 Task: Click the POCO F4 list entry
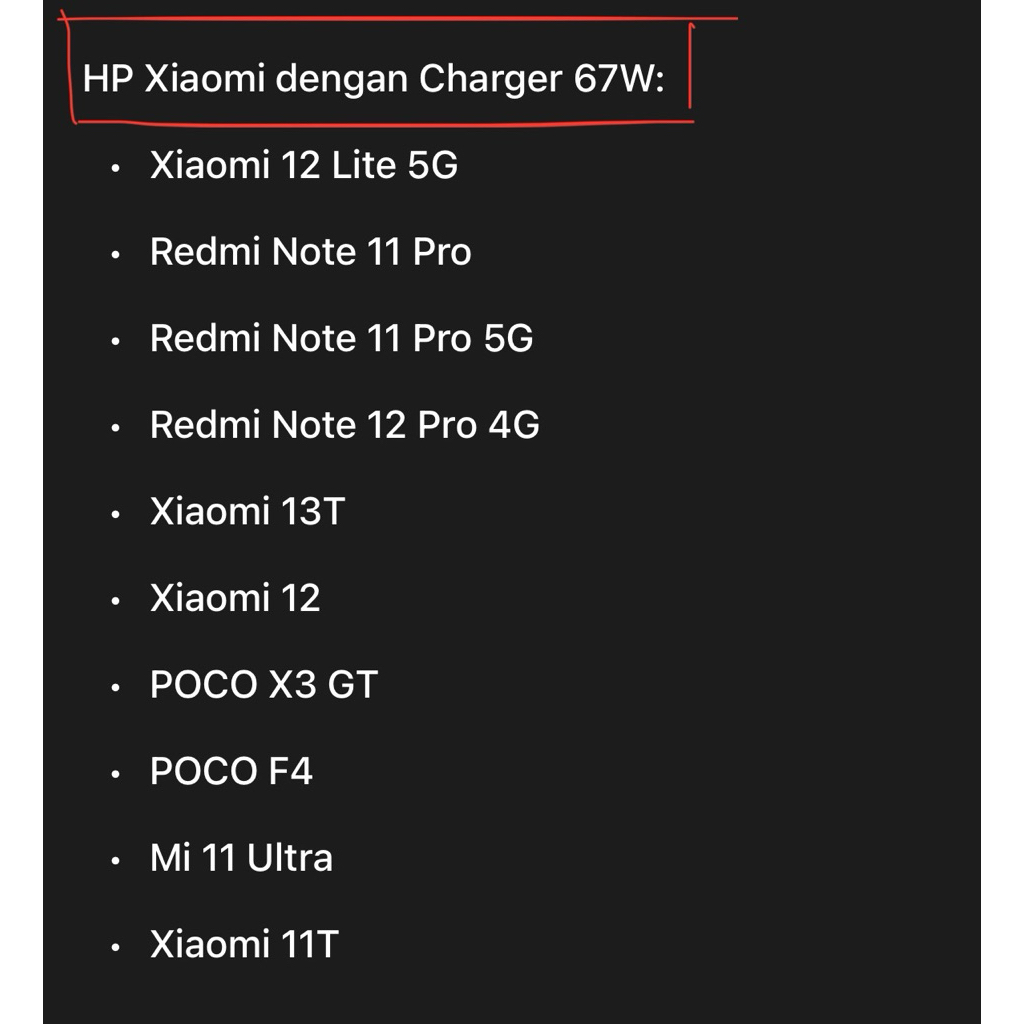(x=231, y=772)
